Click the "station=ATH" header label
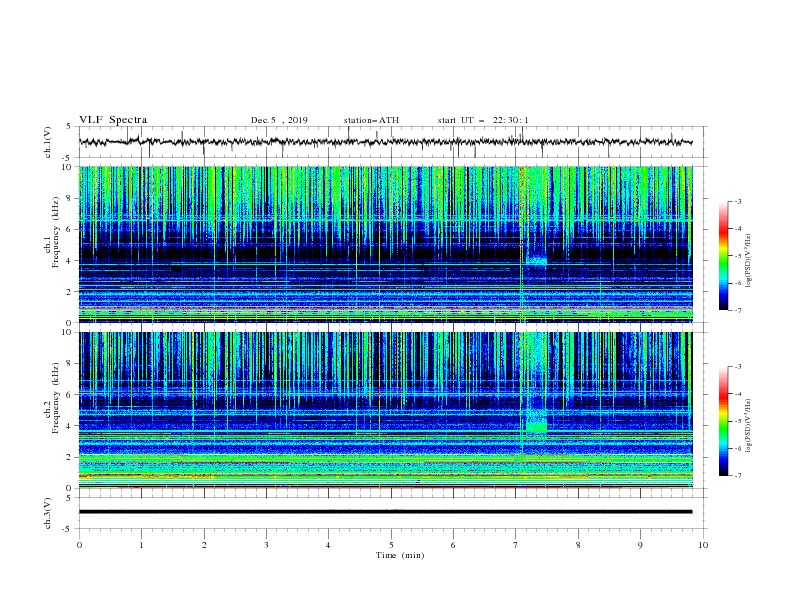The image size is (792, 612). tap(371, 120)
